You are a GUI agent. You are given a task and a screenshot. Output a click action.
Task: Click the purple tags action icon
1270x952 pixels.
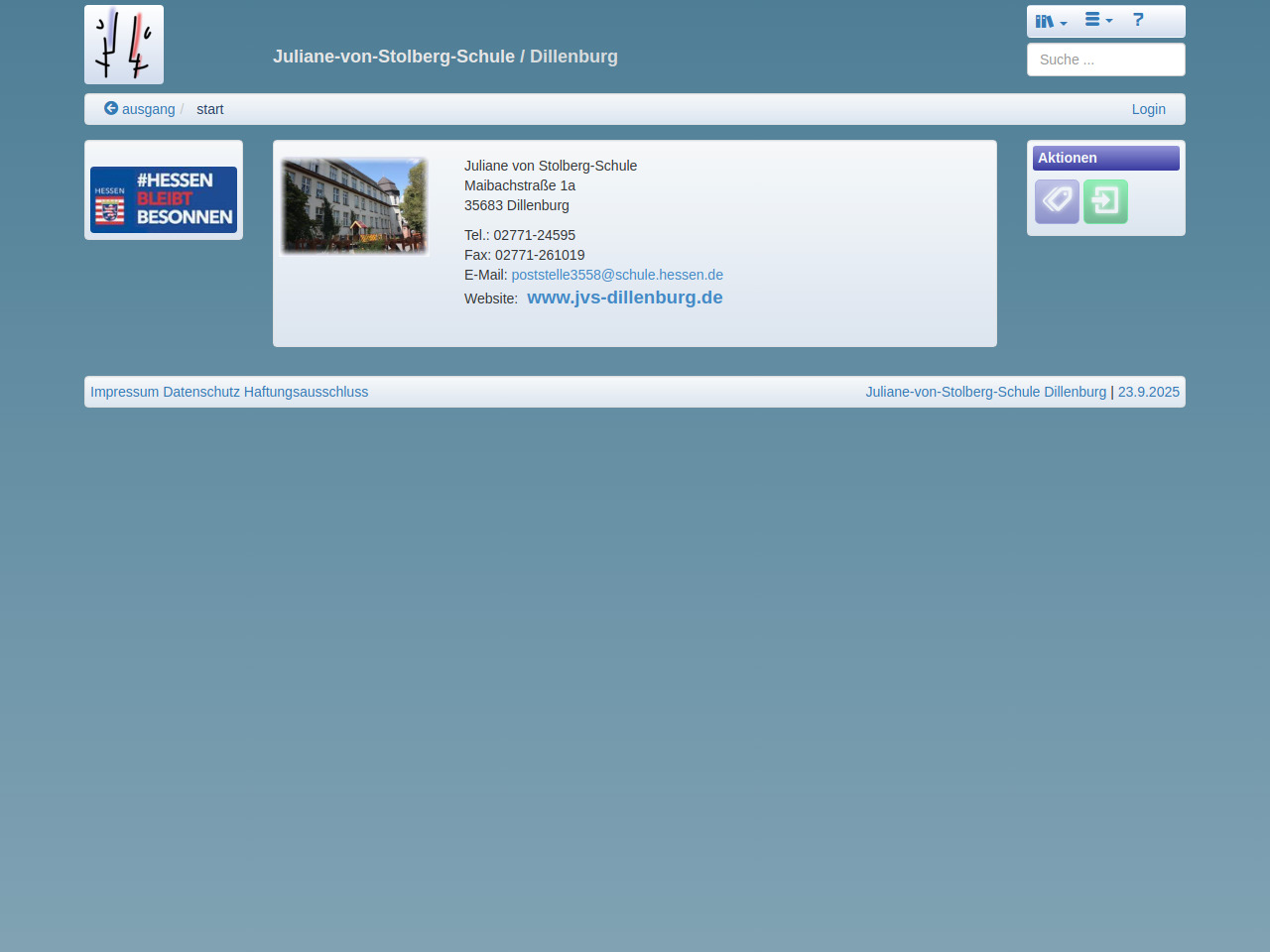(x=1057, y=201)
